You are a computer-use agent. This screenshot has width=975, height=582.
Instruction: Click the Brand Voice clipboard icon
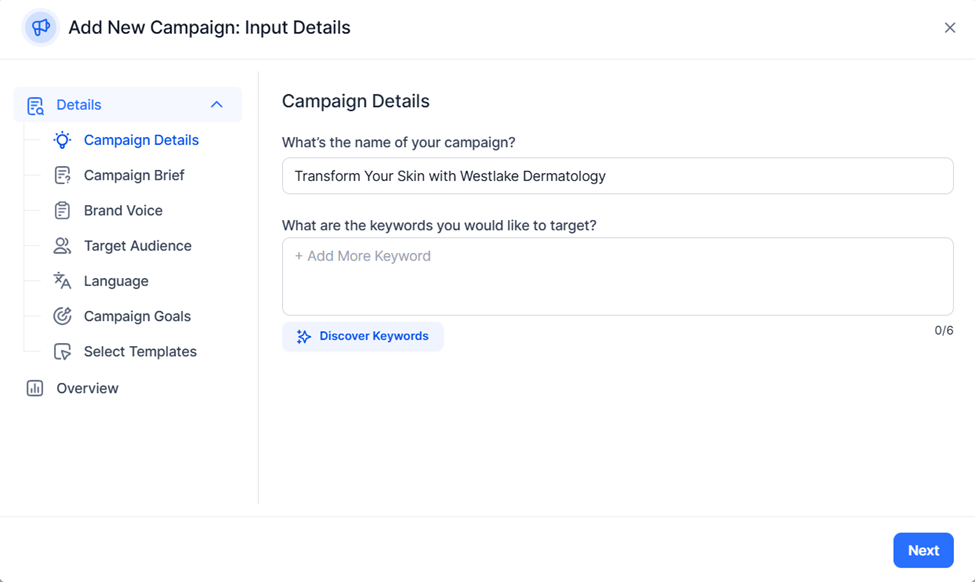(x=62, y=211)
